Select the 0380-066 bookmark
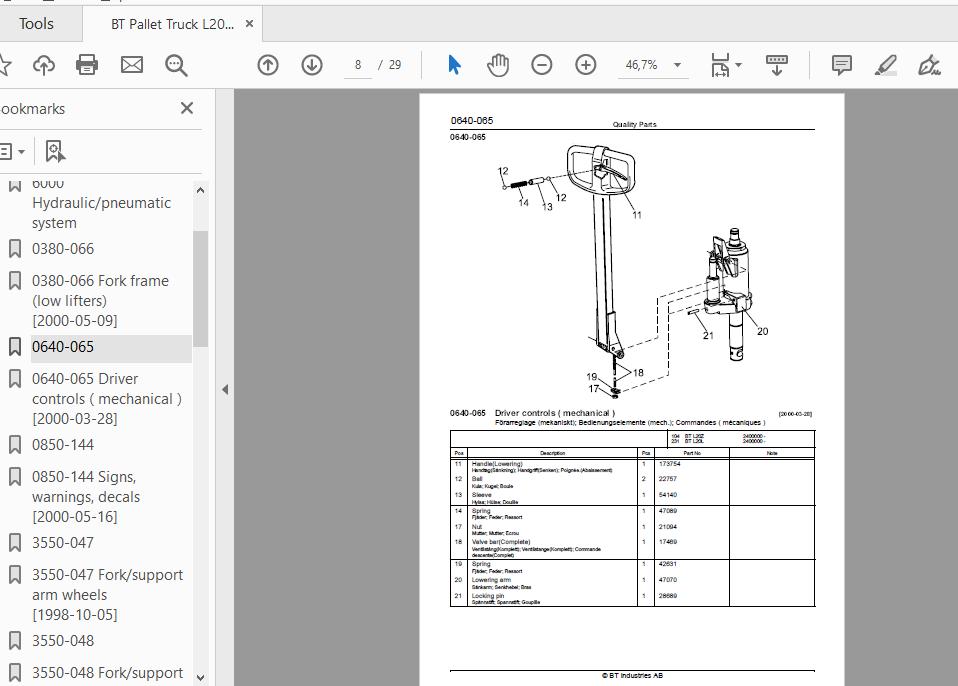This screenshot has height=686, width=958. (63, 249)
